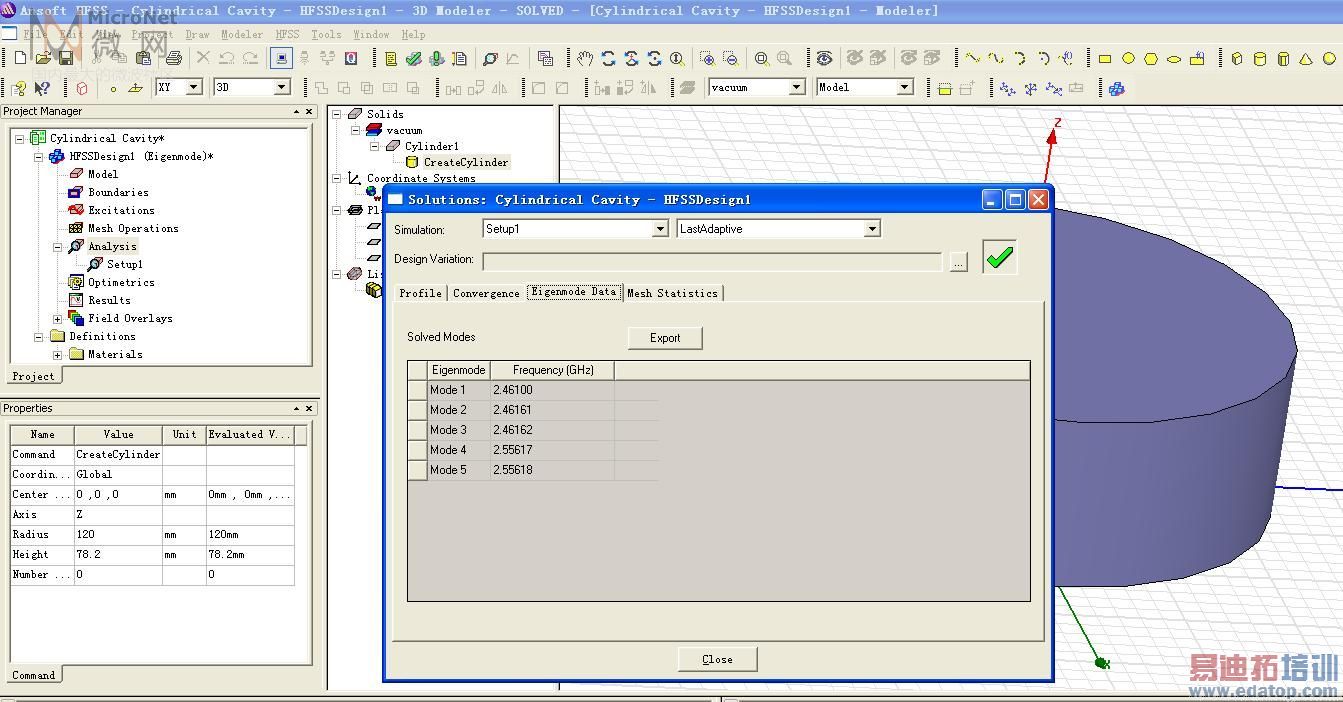The image size is (1343, 702).
Task: Open the Simulation Setup1 dropdown
Action: point(660,229)
